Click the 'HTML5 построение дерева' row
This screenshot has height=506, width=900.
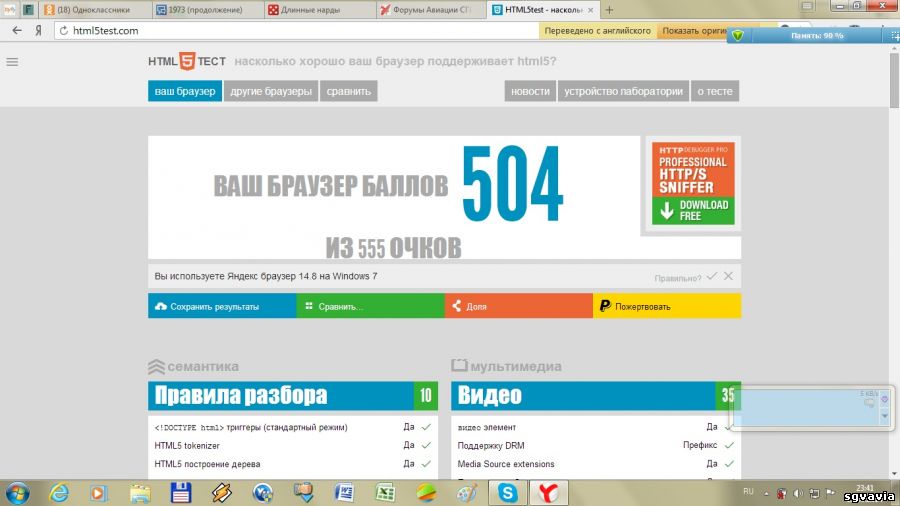293,464
